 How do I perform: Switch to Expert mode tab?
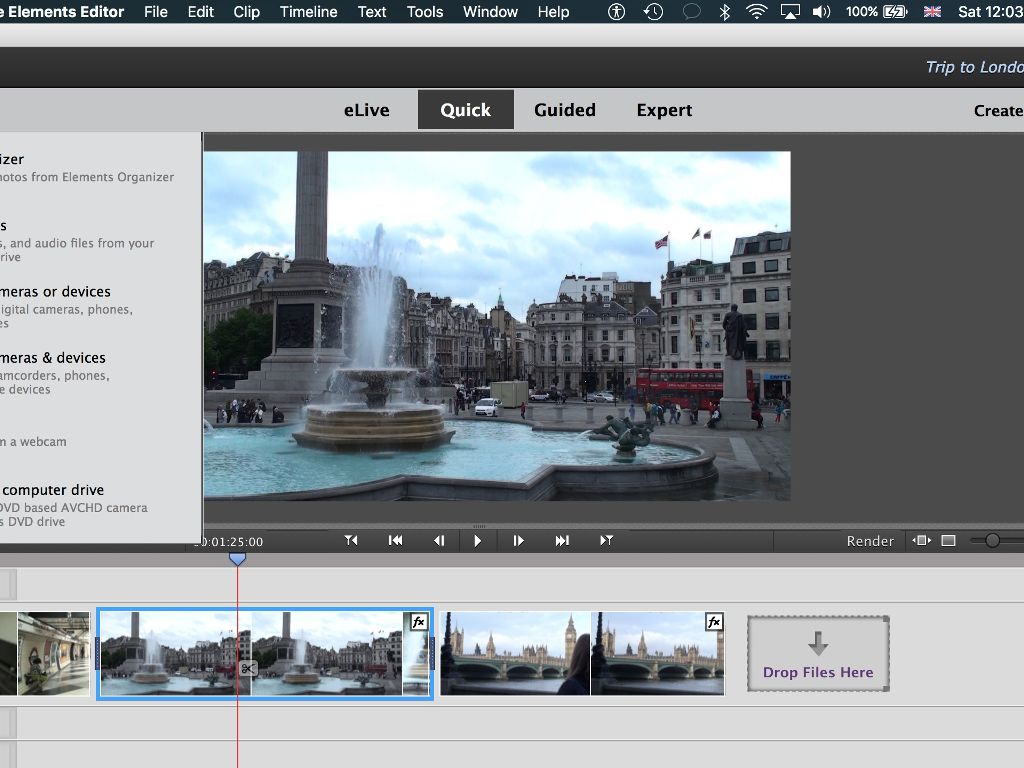pyautogui.click(x=664, y=110)
